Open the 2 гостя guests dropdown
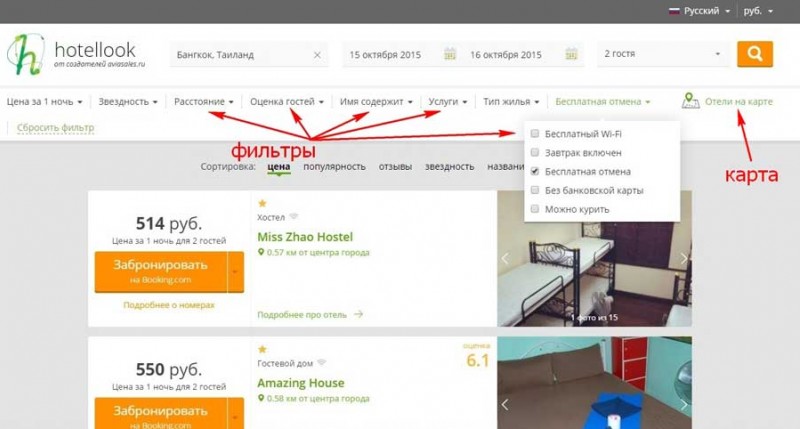Viewport: 800px width, 429px height. (662, 54)
